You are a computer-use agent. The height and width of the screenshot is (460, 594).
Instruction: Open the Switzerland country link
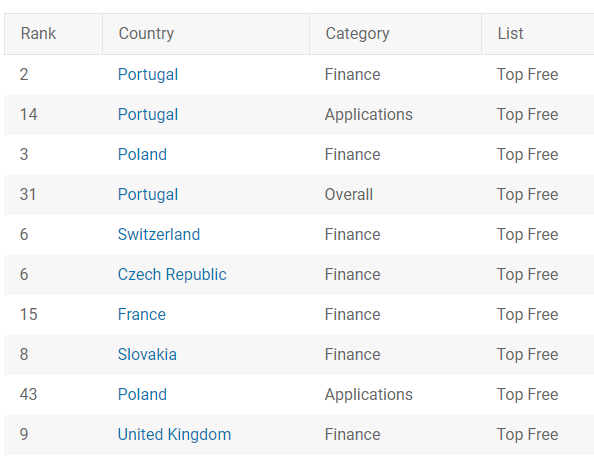click(x=159, y=235)
